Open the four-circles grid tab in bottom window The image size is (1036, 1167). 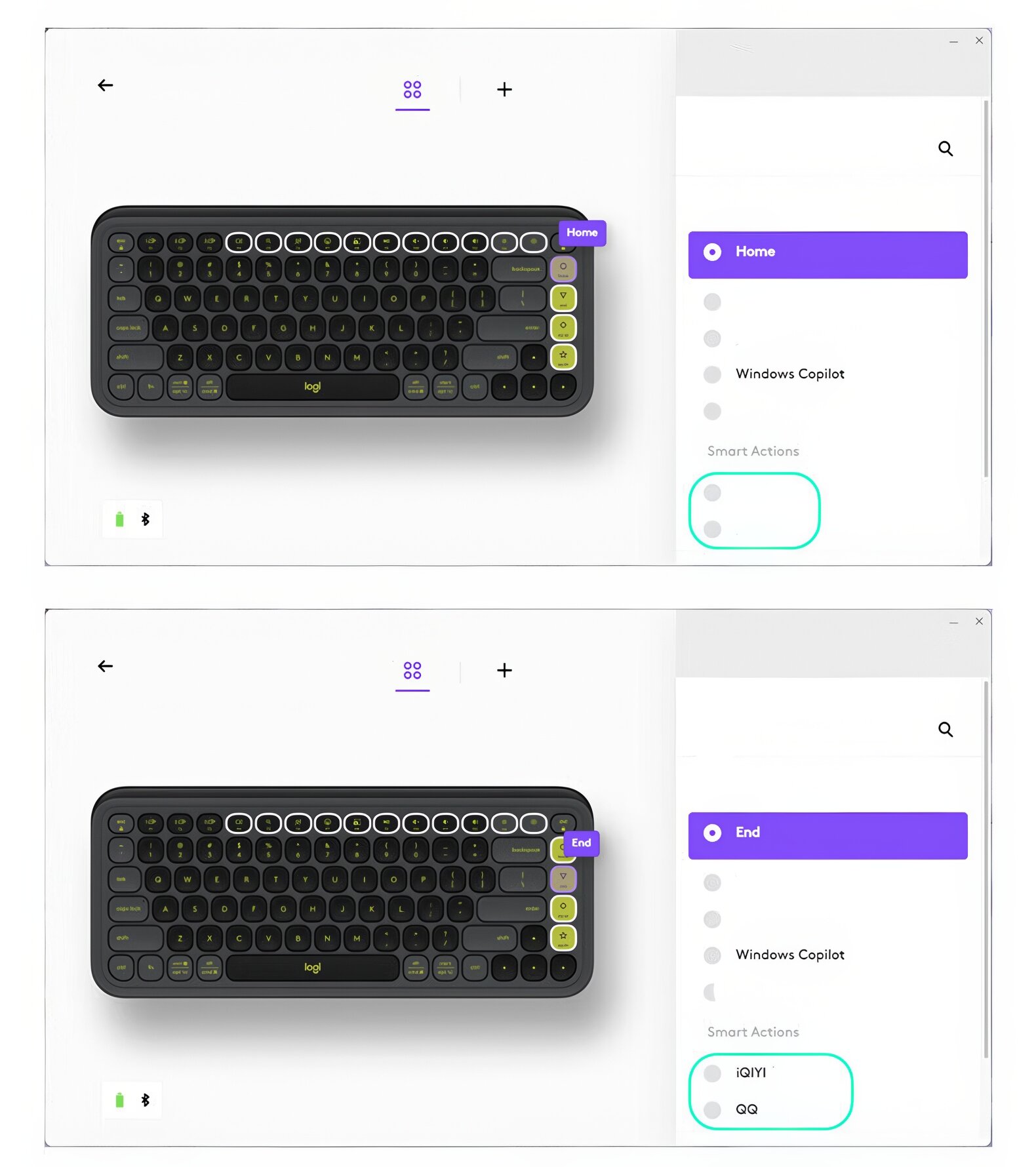pyautogui.click(x=412, y=671)
